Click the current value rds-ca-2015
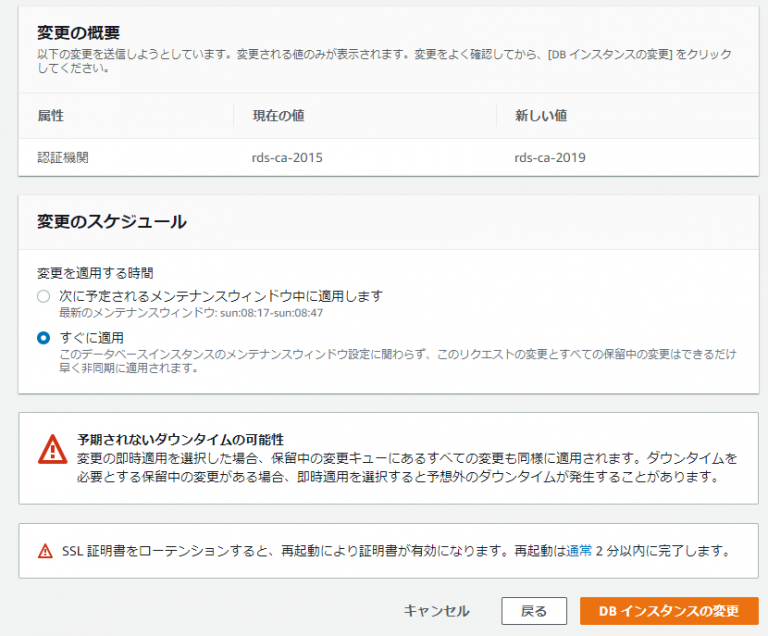Viewport: 768px width, 636px height. pyautogui.click(x=287, y=157)
